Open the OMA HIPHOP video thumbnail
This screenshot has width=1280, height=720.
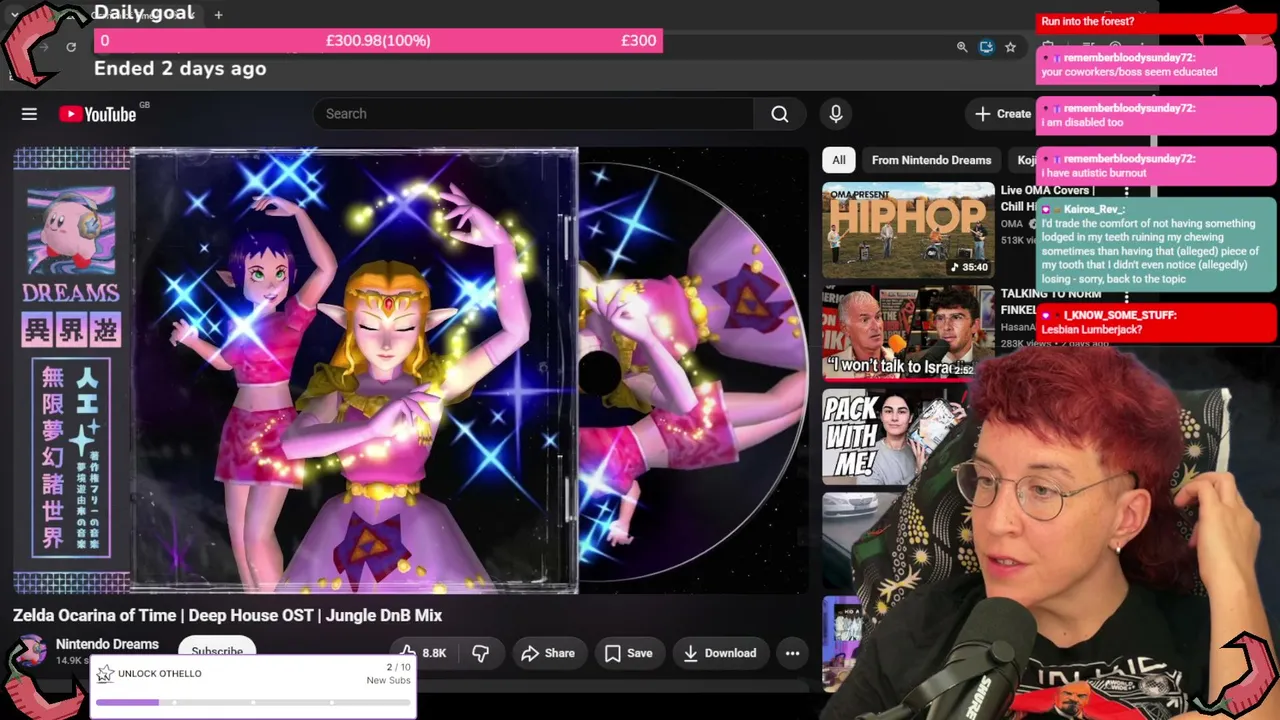908,230
